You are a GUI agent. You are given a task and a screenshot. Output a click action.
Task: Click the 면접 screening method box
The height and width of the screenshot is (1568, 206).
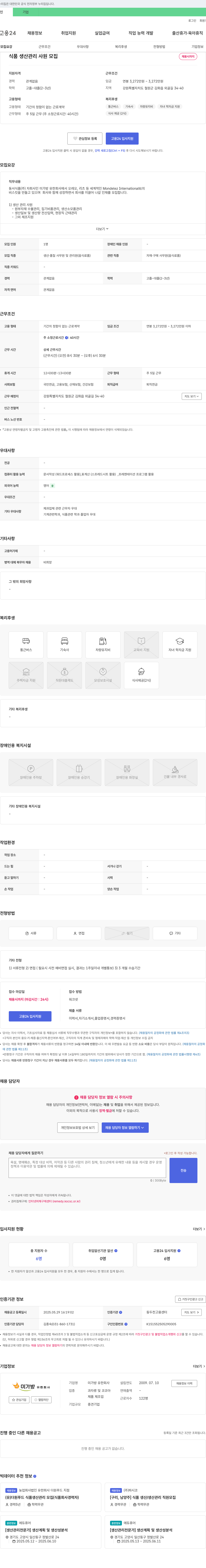coord(79,933)
